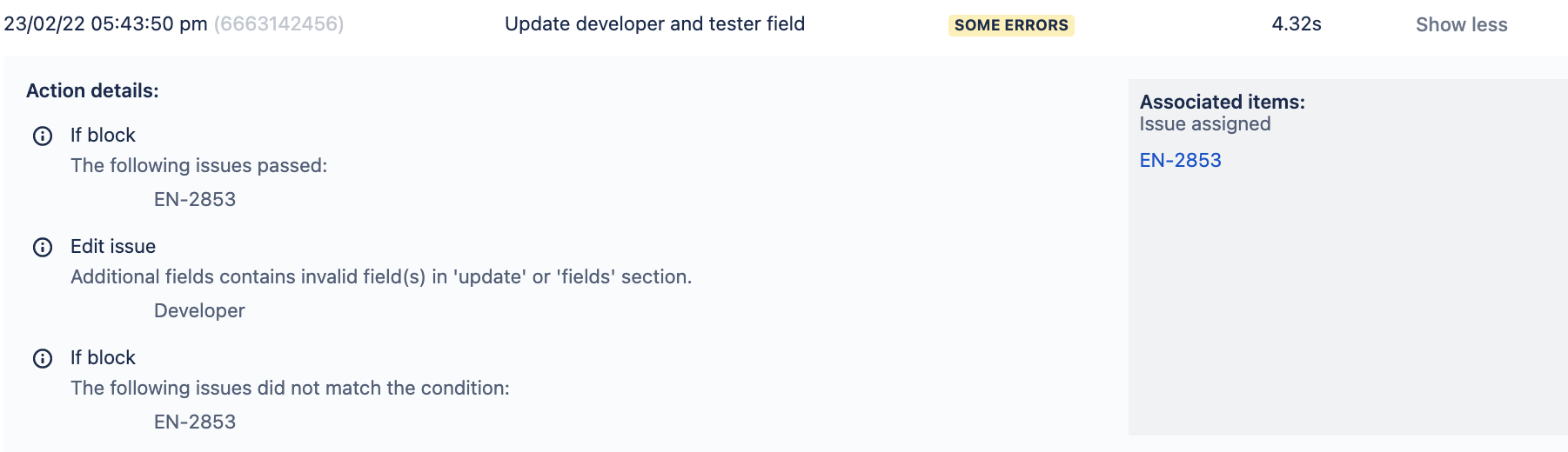The image size is (1568, 452).
Task: Click the Edit issue action heading
Action: 113,247
